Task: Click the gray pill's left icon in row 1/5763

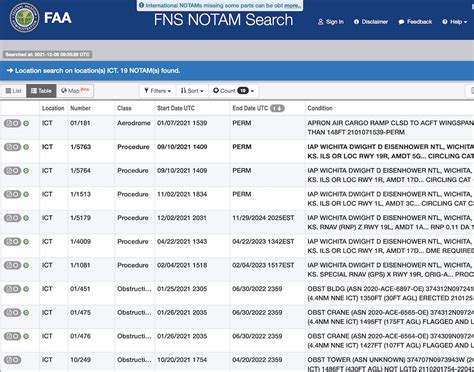Action: 9,147
